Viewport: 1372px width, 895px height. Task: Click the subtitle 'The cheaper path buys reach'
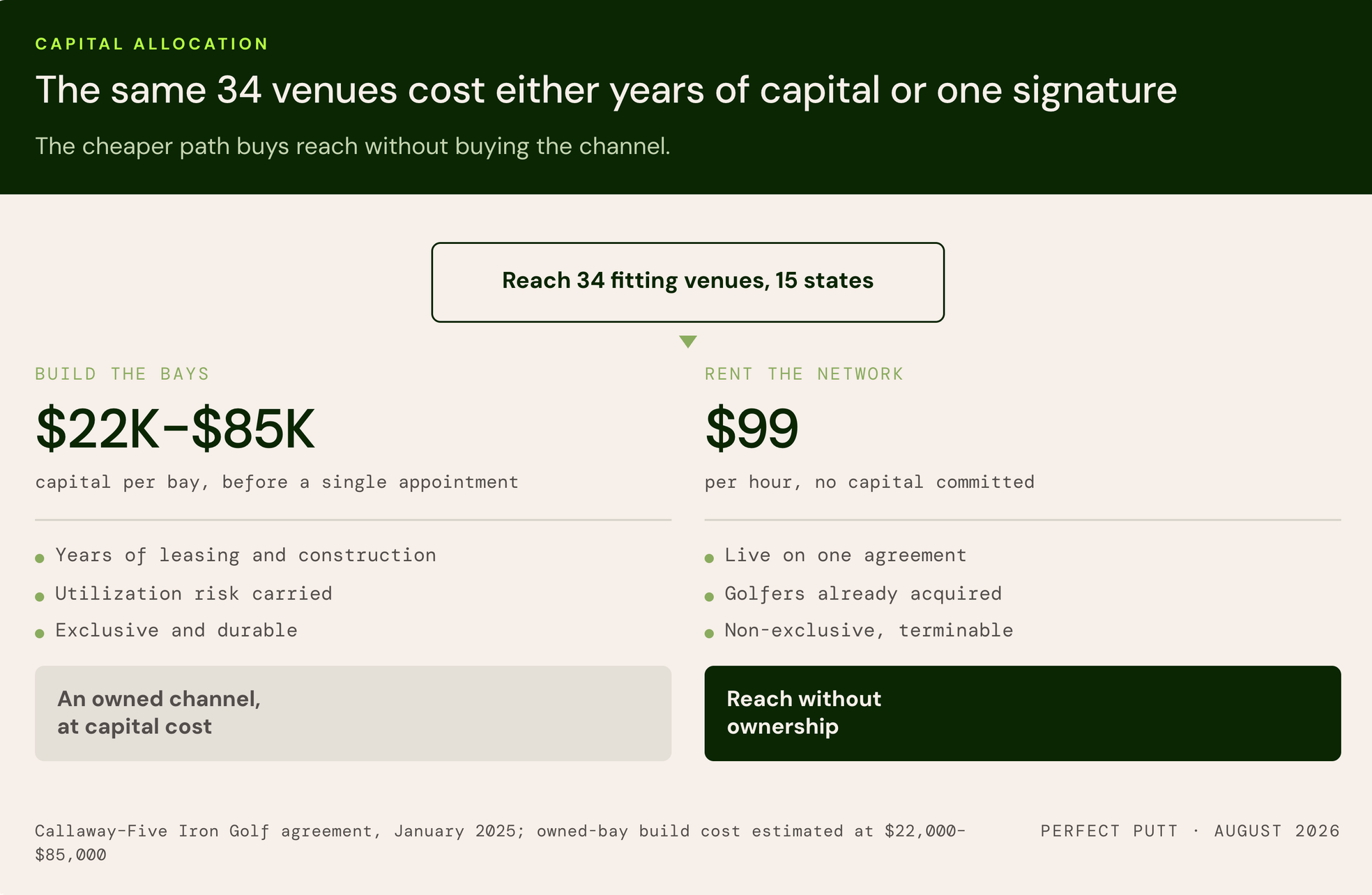click(353, 146)
